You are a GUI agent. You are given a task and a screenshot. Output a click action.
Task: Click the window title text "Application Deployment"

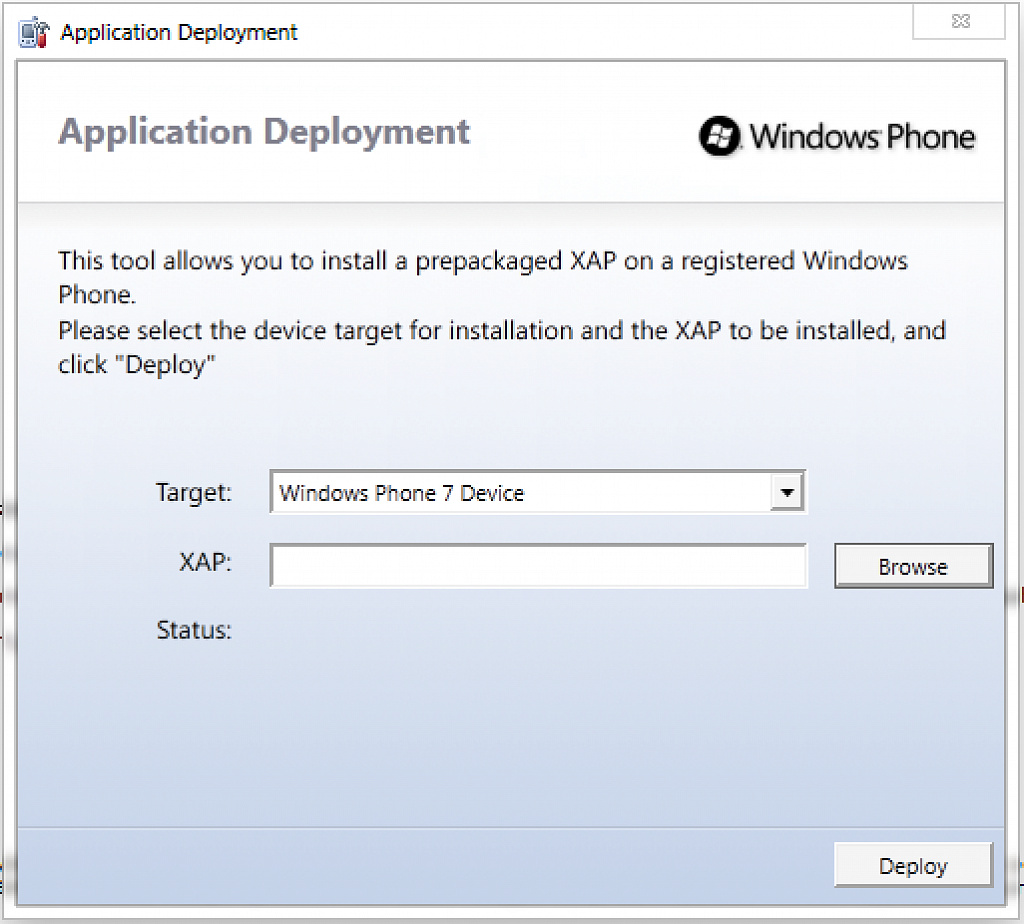pos(178,33)
